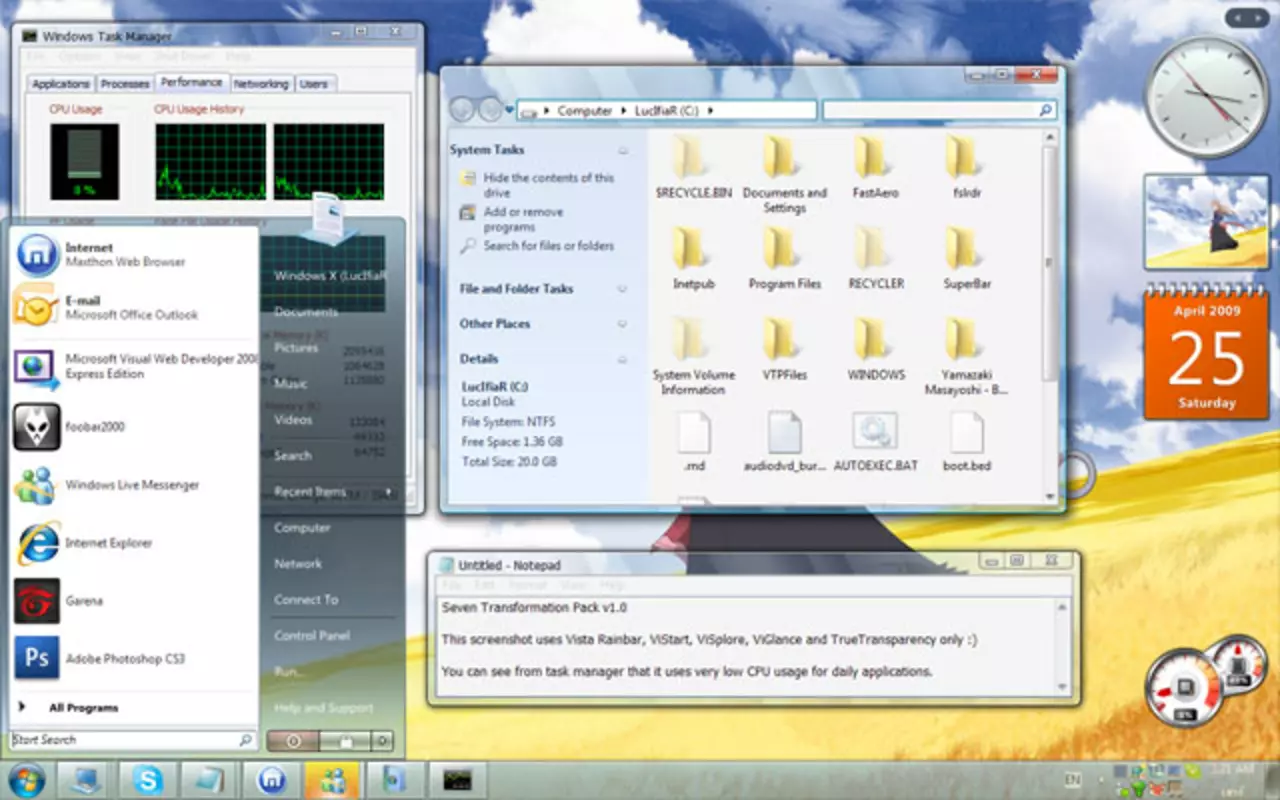The image size is (1280, 800).
Task: Open the Users tab in Task Manager
Action: (314, 84)
